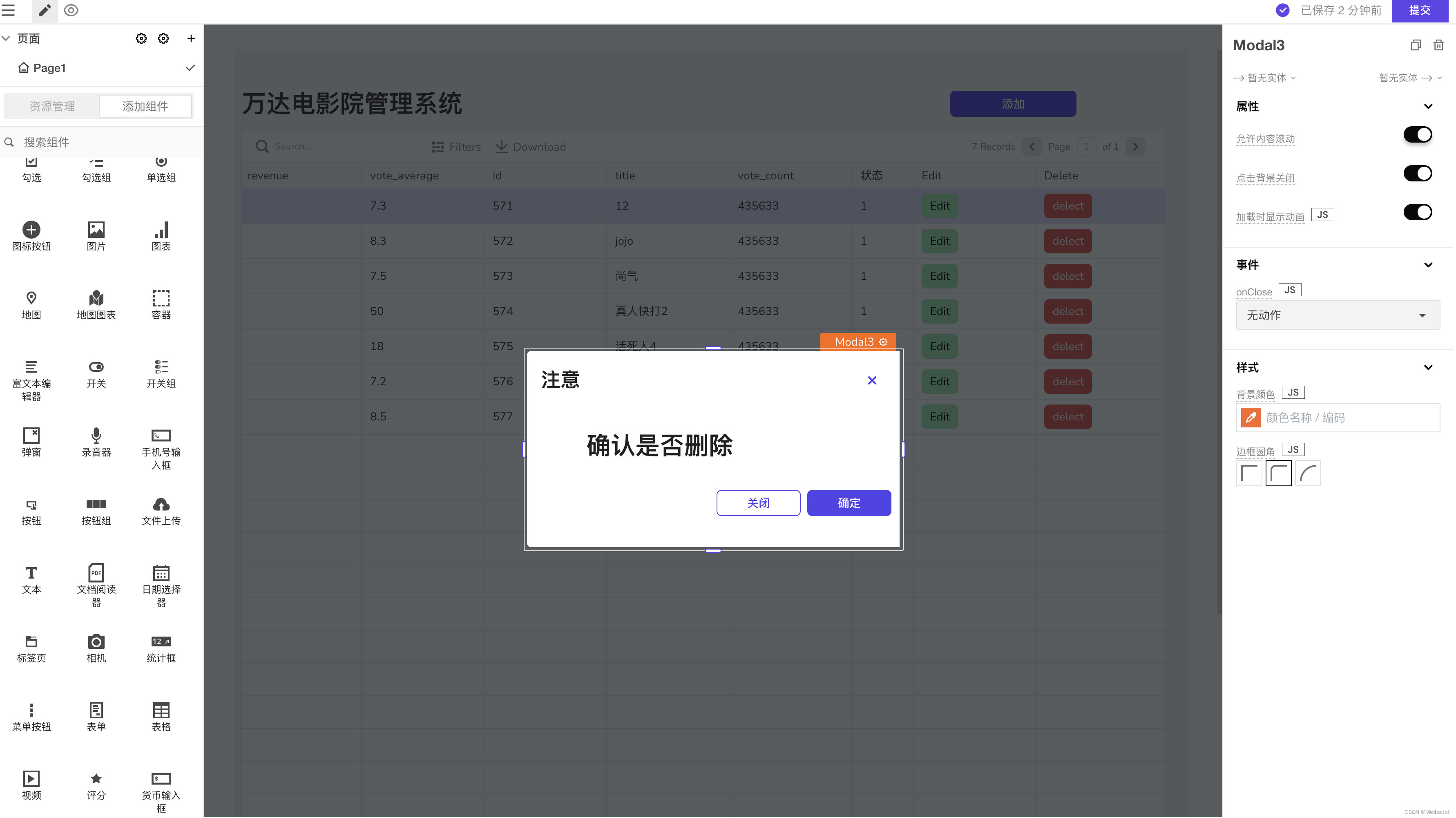Select the map chart widget icon
The image size is (1456, 818).
96,299
